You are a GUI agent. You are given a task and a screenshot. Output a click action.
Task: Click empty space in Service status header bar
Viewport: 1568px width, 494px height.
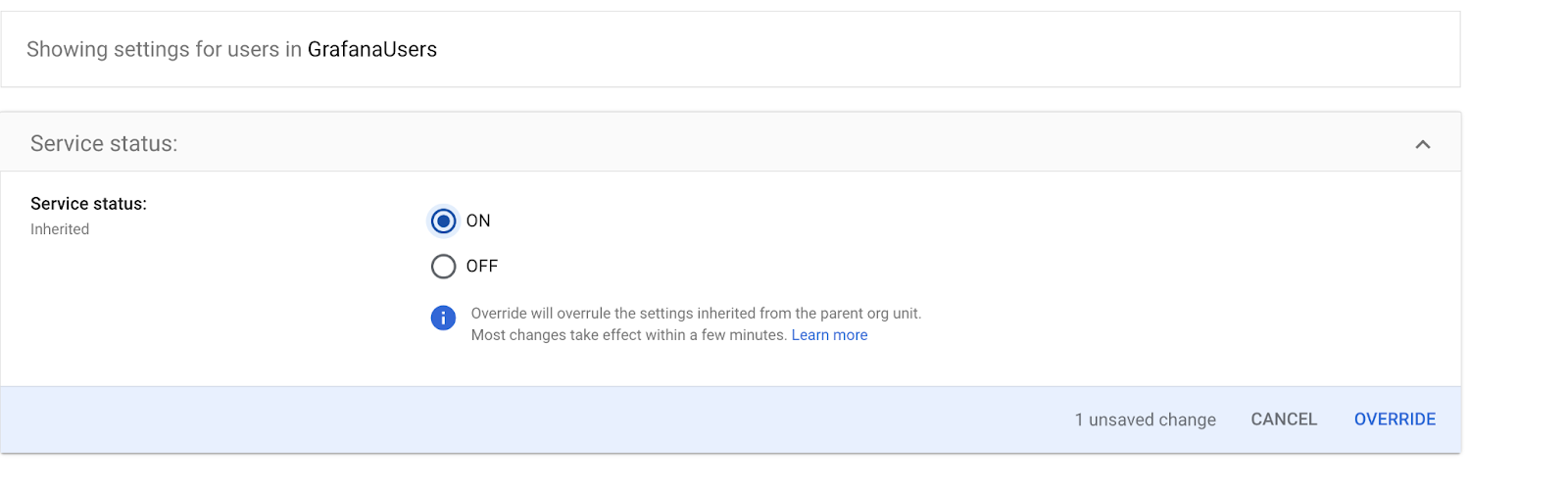pyautogui.click(x=784, y=144)
